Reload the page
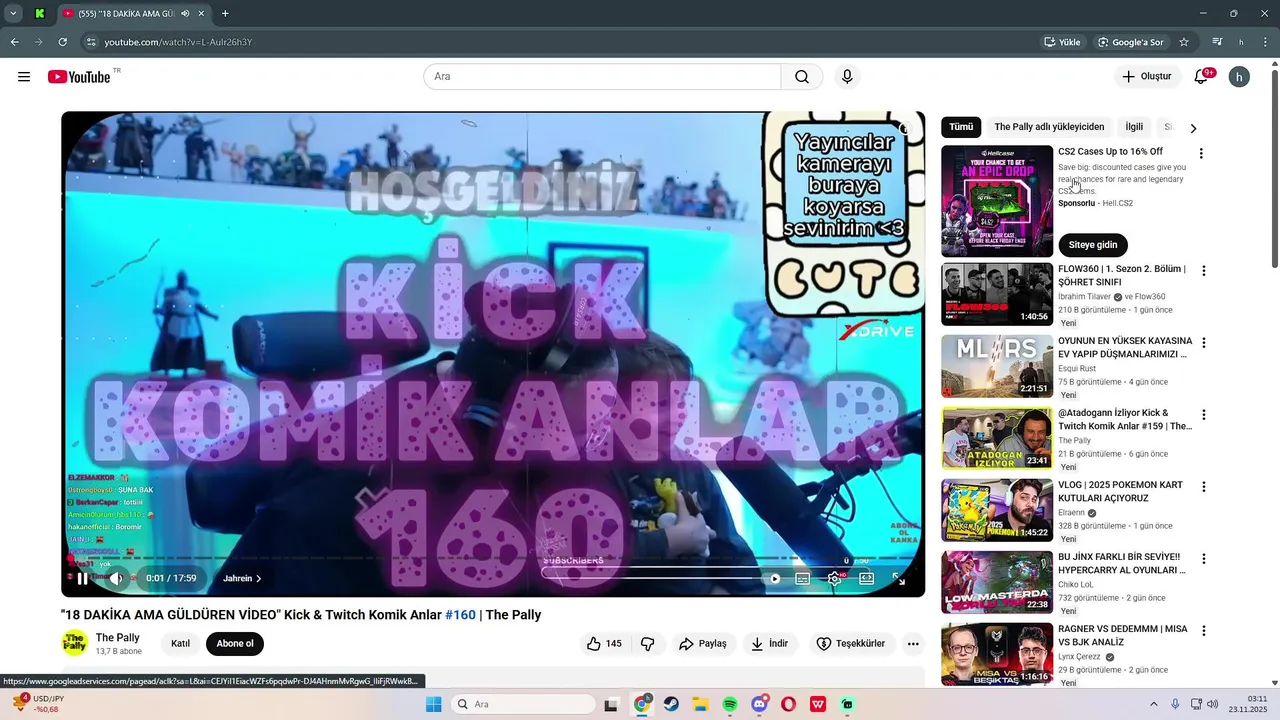The image size is (1280, 720). (62, 42)
